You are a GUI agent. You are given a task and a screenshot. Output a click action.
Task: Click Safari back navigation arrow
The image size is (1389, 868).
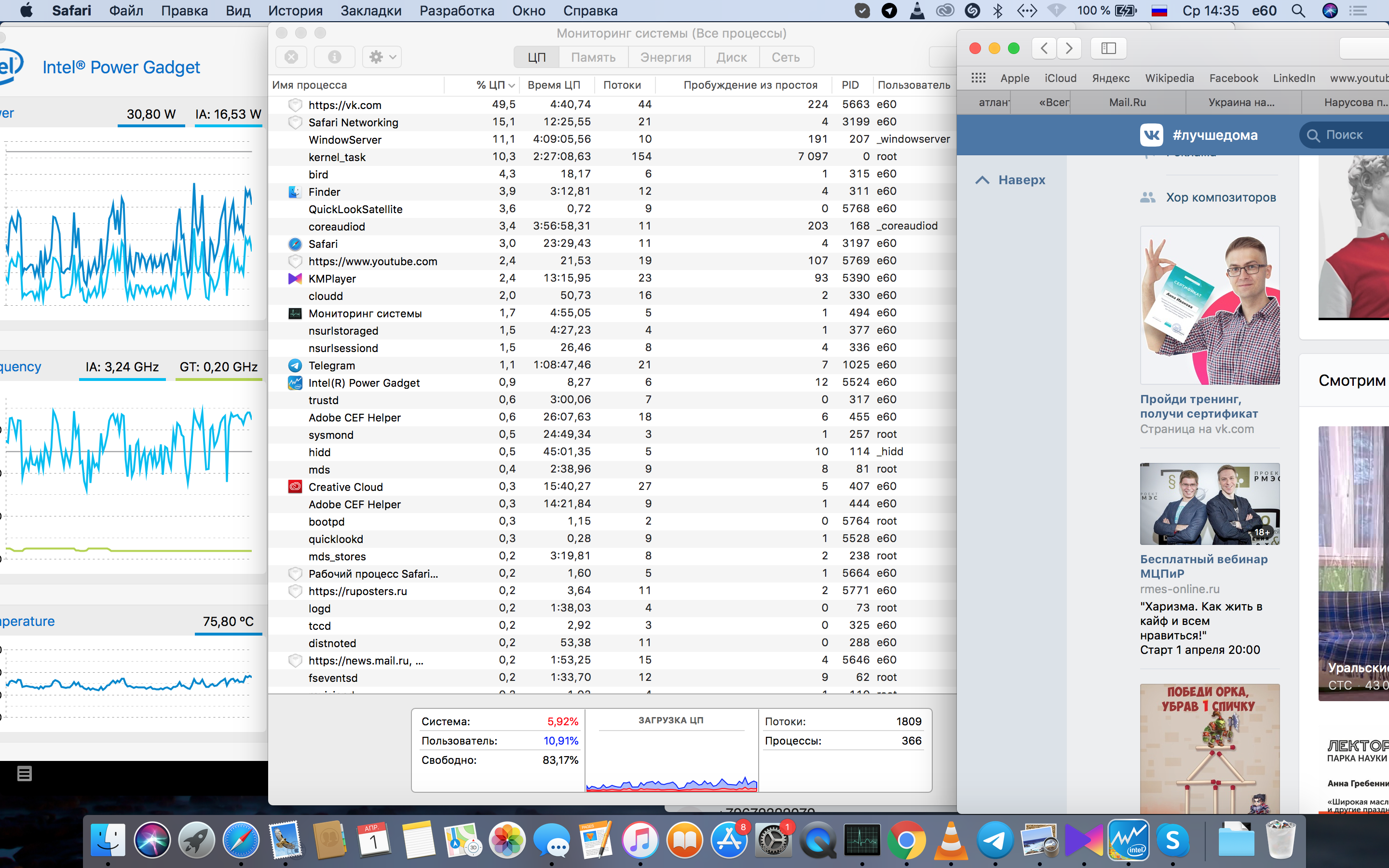(x=1044, y=48)
